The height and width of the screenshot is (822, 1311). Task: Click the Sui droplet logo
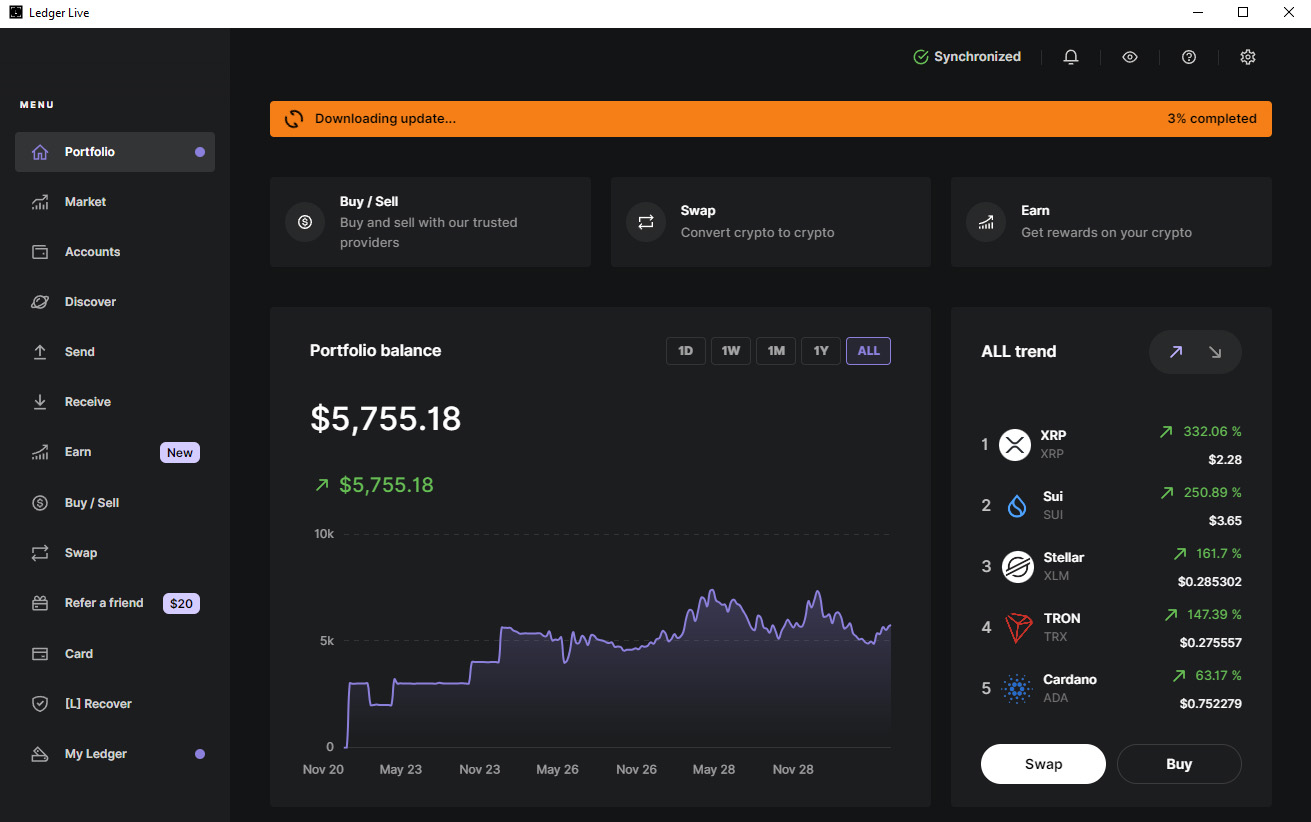pos(1017,505)
